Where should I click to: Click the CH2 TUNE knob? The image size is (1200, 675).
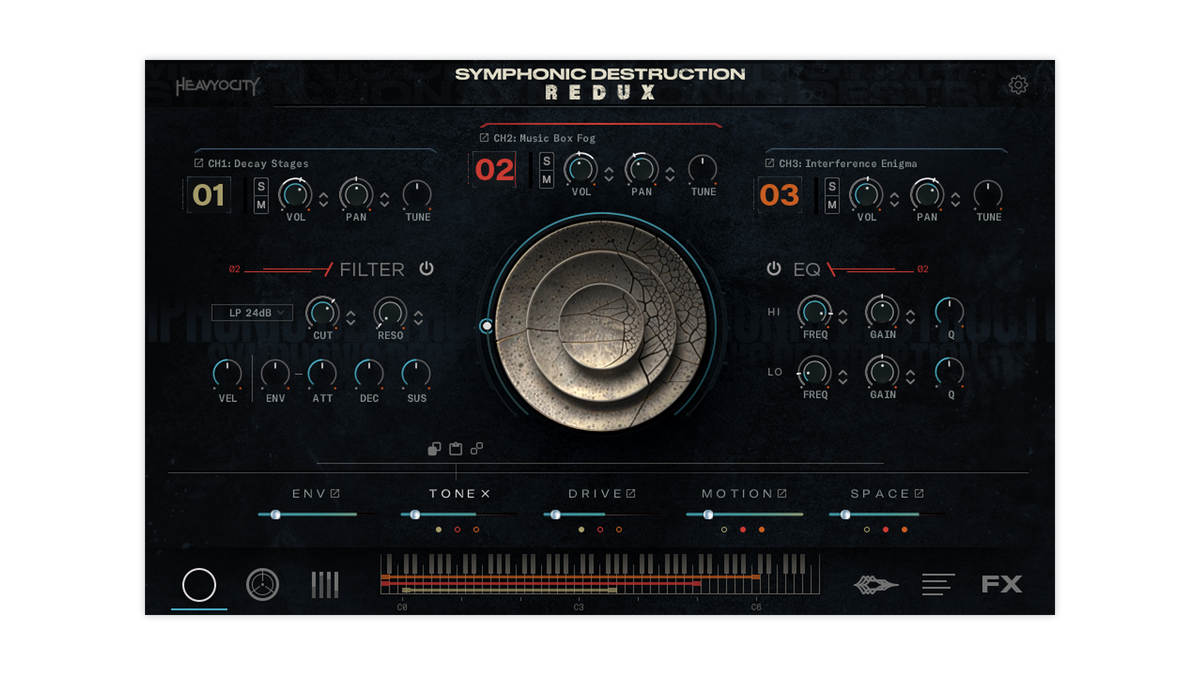(x=703, y=169)
